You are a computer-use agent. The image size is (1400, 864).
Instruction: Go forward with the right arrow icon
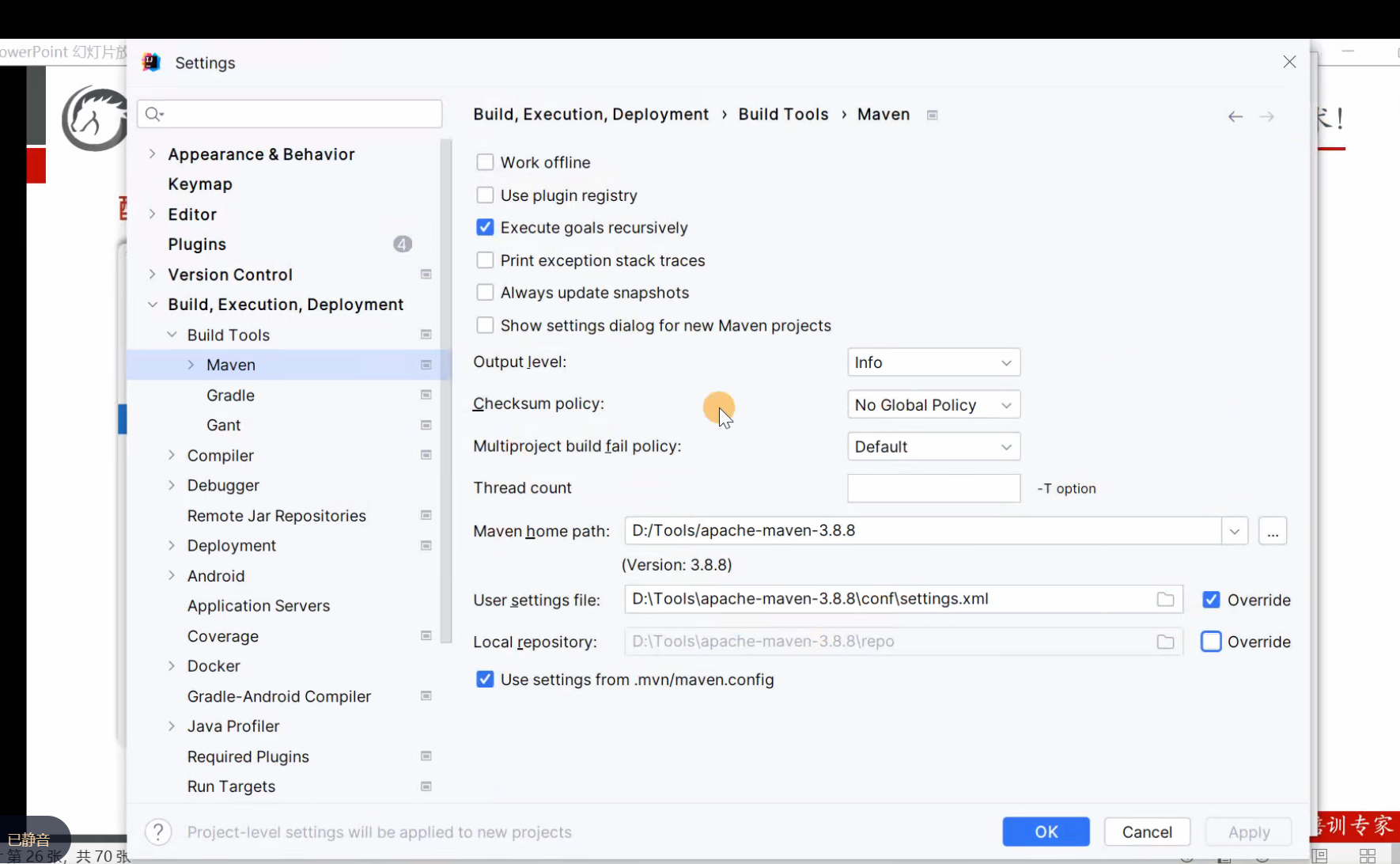pos(1267,117)
